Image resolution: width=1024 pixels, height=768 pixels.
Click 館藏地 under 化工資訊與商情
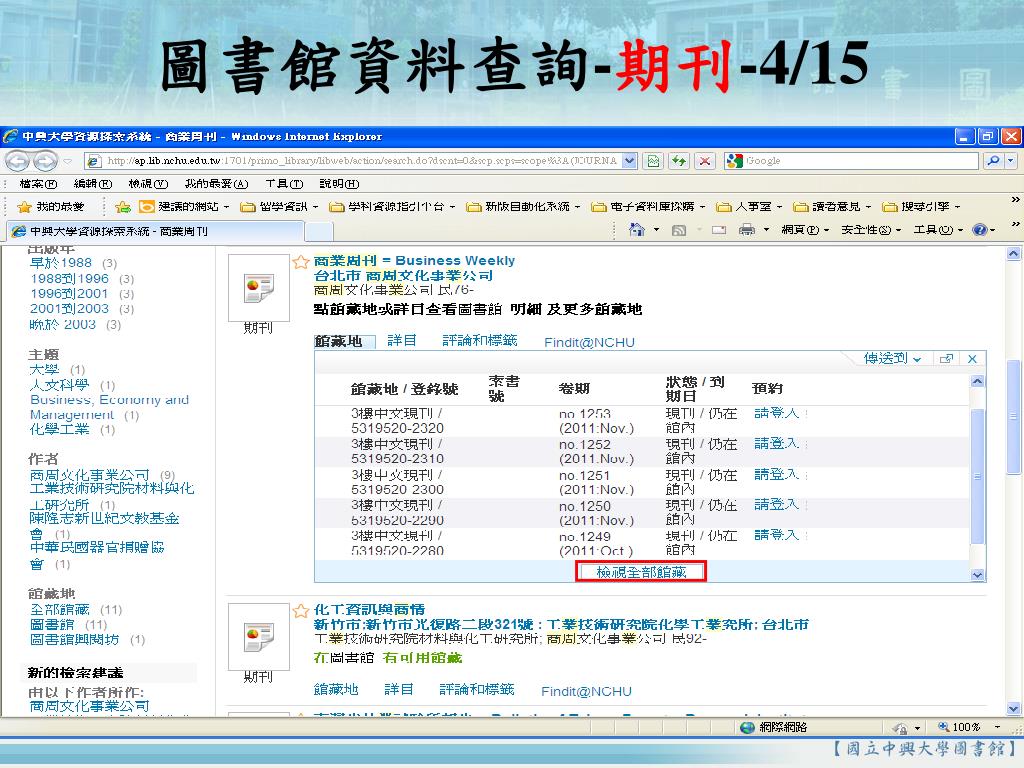click(336, 689)
